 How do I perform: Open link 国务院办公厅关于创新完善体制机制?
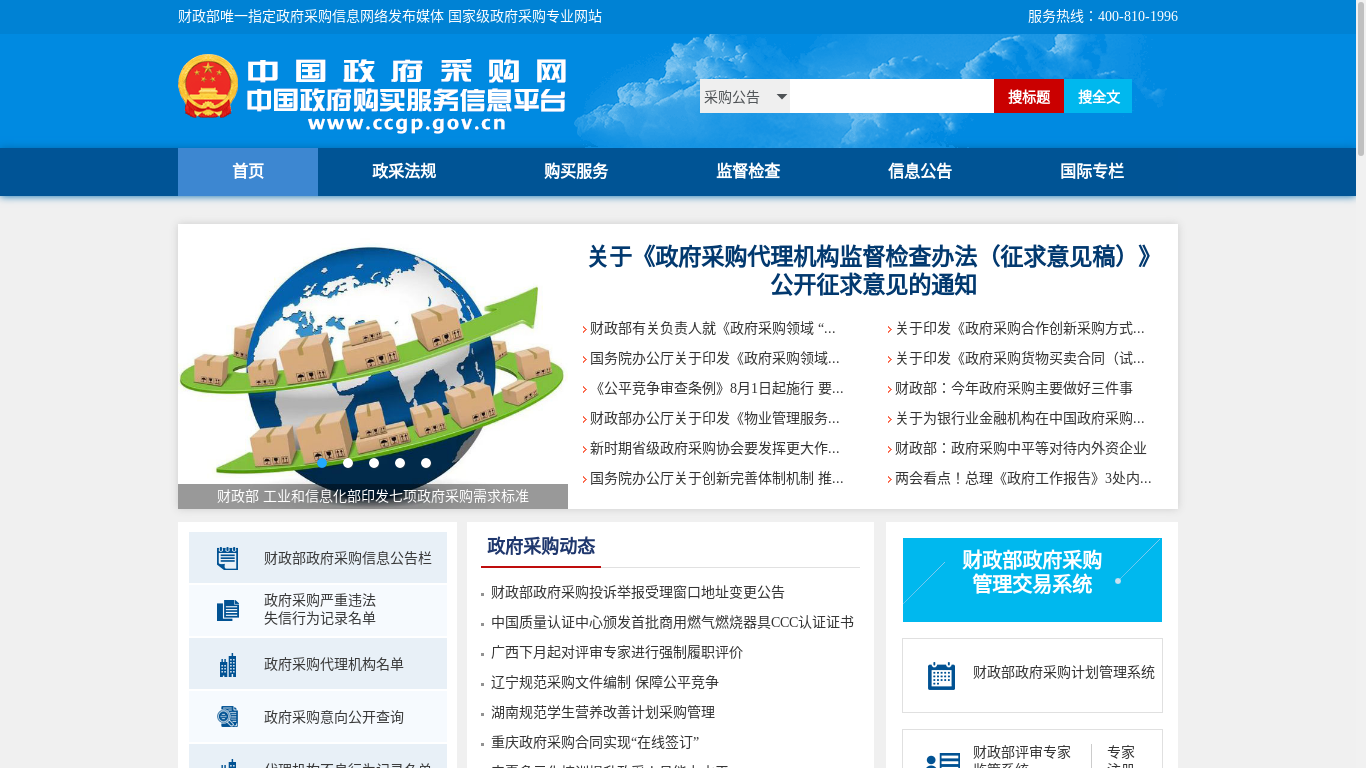click(x=716, y=478)
